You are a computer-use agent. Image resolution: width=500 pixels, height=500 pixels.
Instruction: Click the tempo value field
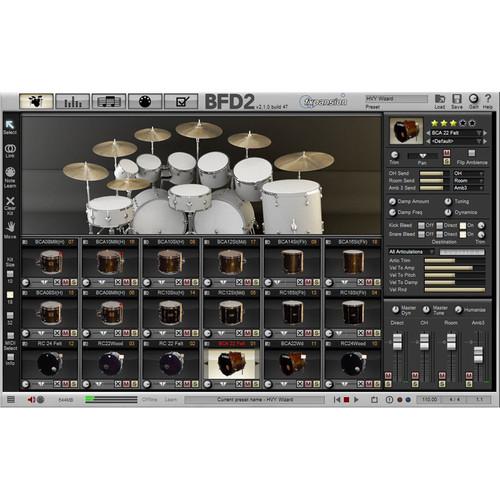(429, 399)
